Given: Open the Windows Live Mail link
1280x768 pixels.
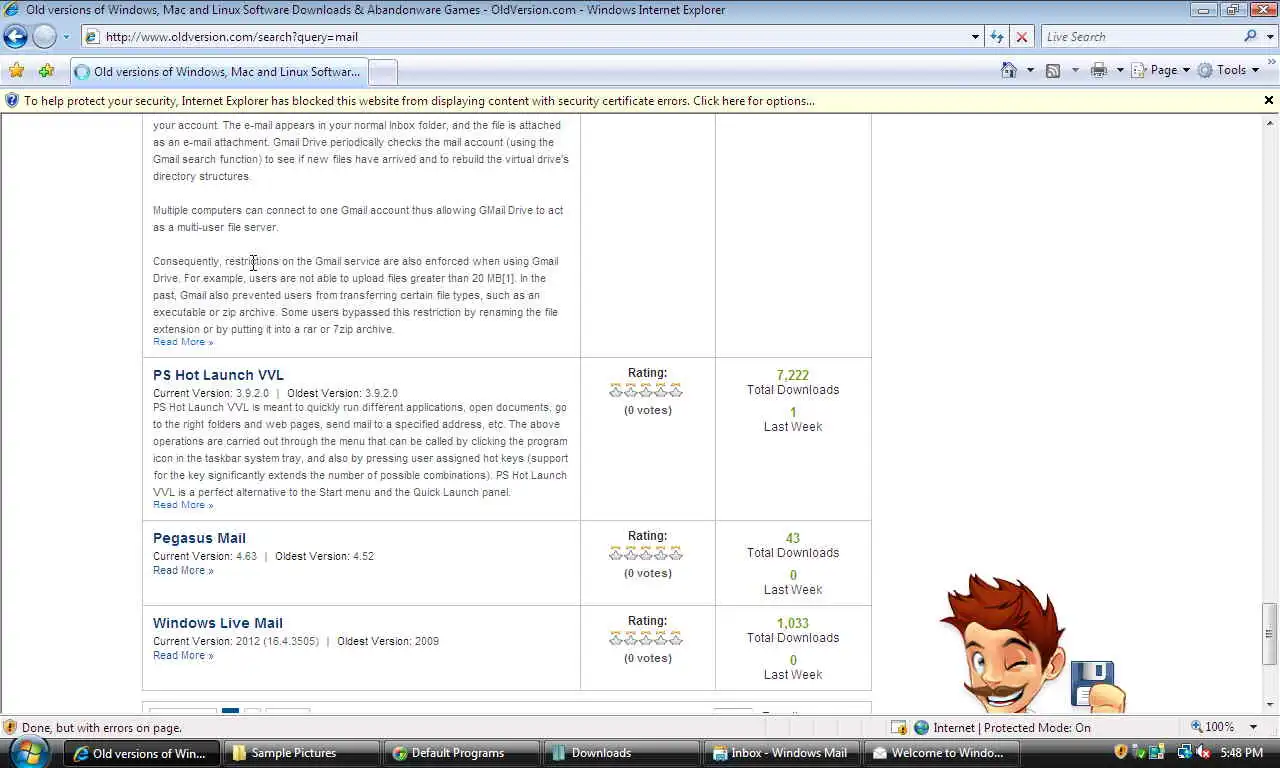Looking at the screenshot, I should pos(218,623).
